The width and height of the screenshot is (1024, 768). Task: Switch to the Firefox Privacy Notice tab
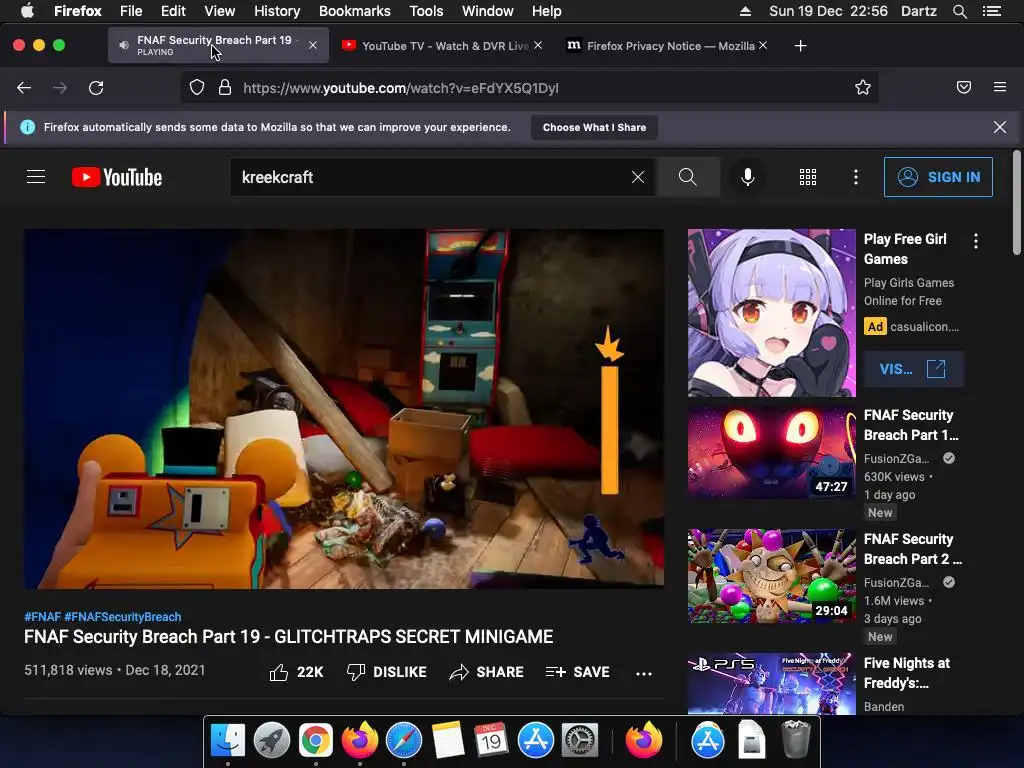click(x=666, y=46)
